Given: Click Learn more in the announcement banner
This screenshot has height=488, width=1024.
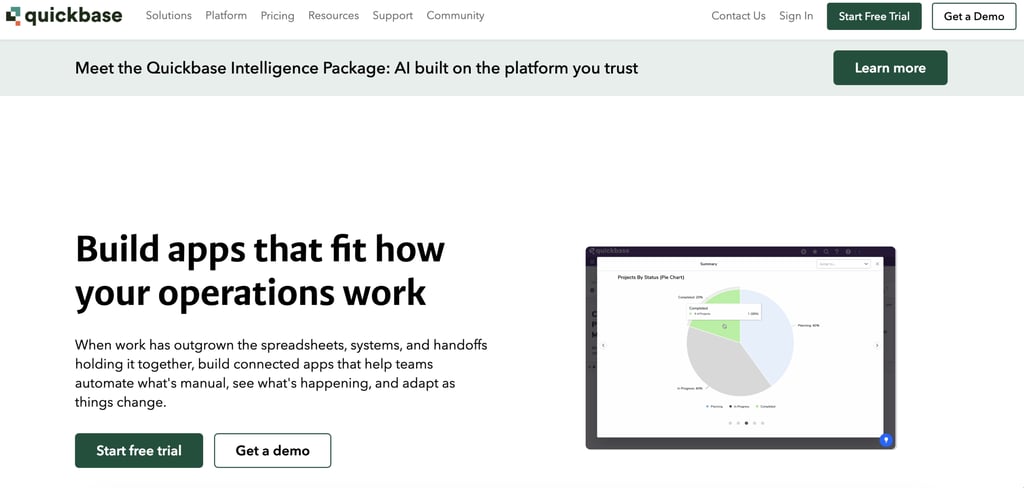Looking at the screenshot, I should click(x=890, y=68).
